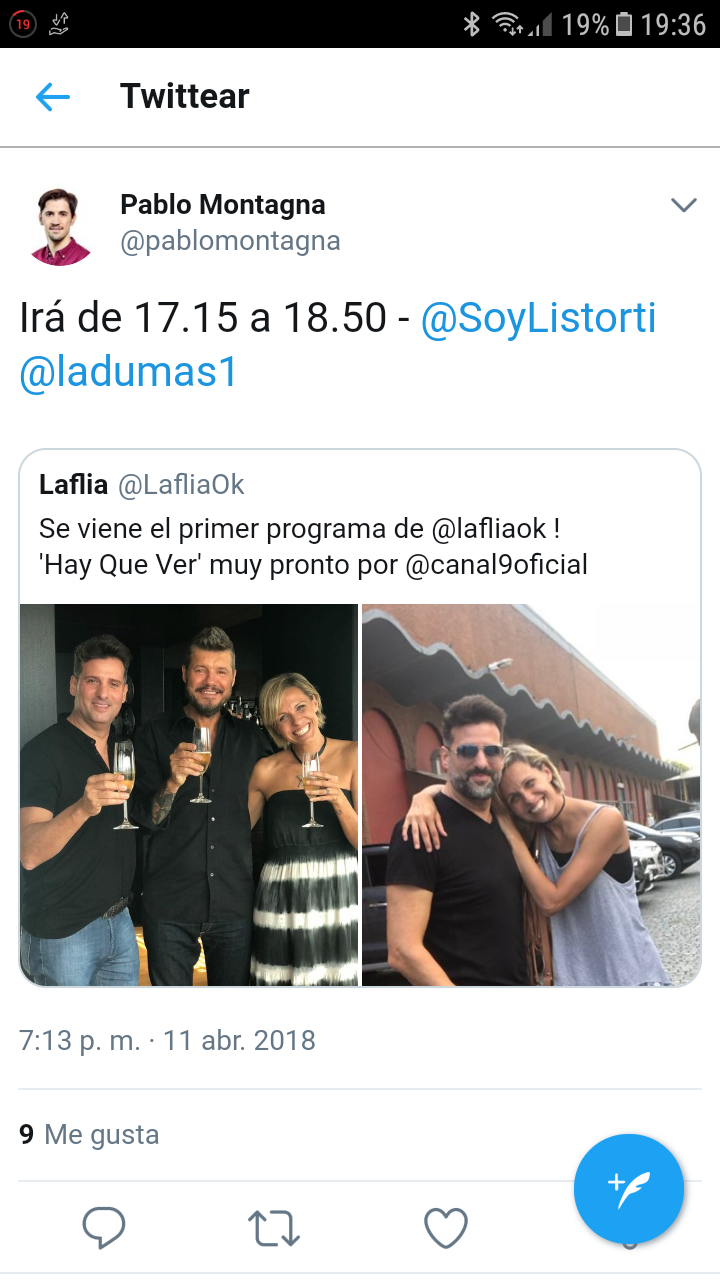Viewport: 720px width, 1280px height.
Task: Tap the back arrow icon
Action: tap(52, 97)
